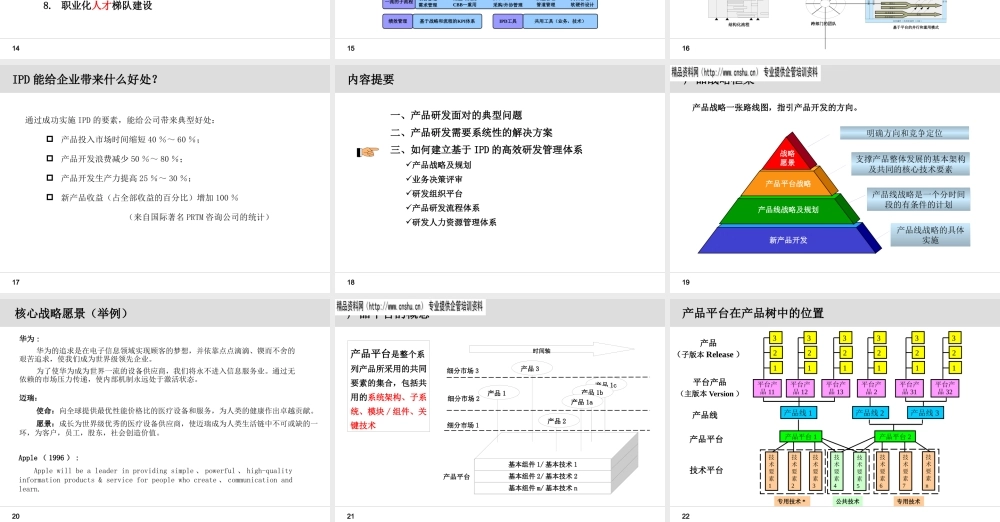Click the 技术平台 row label on slide 22
This screenshot has height=522, width=1000.
[706, 470]
